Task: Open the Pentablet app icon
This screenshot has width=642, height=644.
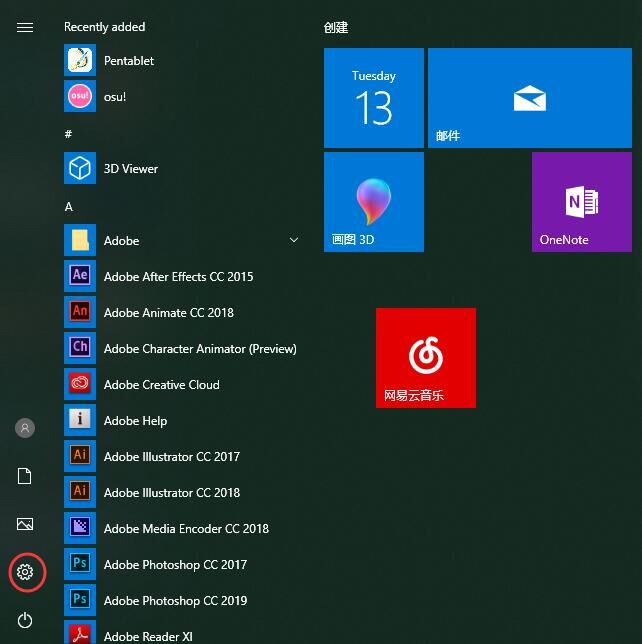Action: 80,60
